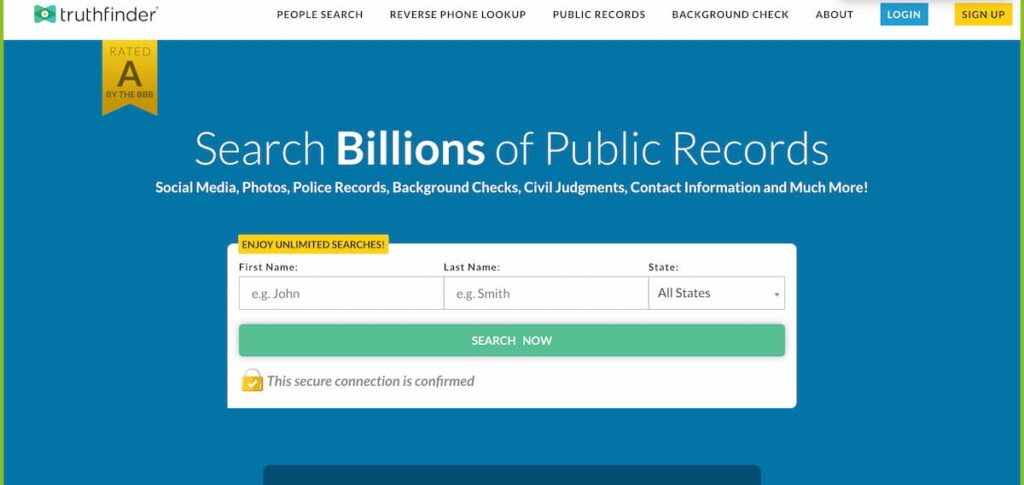Click the truthfinder brand name text

(109, 14)
